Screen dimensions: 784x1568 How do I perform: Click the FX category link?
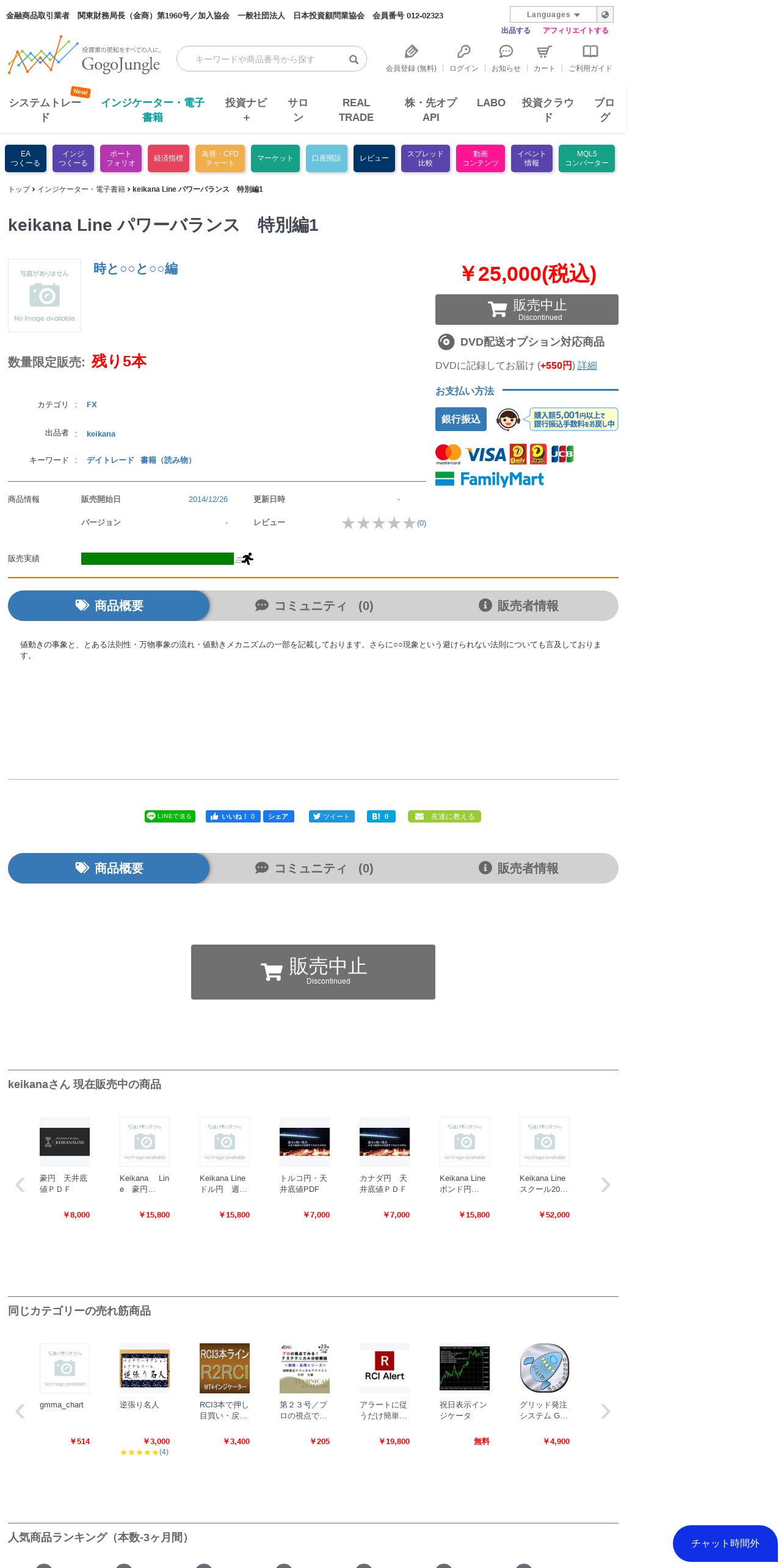(92, 405)
